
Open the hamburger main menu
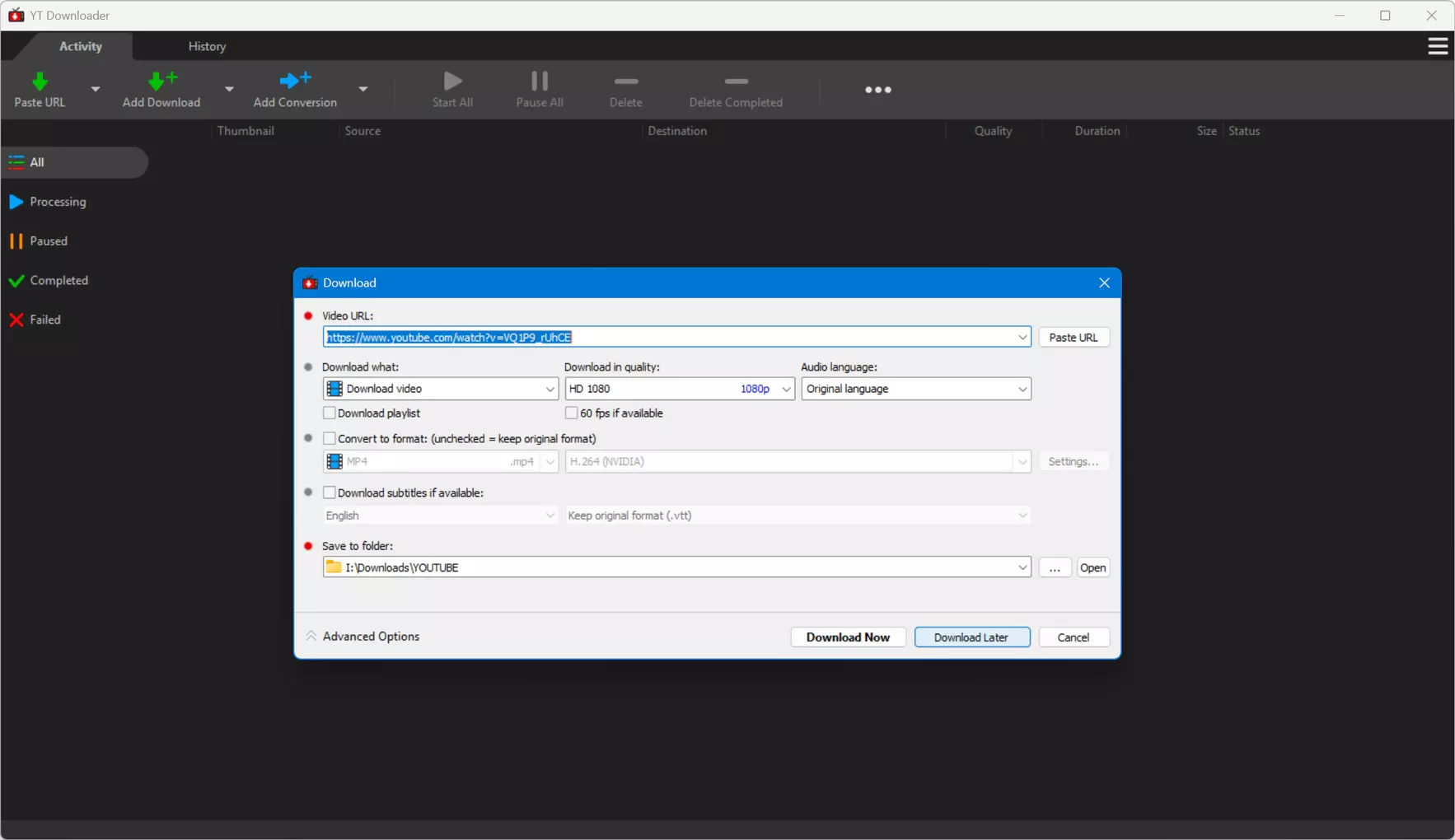pyautogui.click(x=1438, y=46)
